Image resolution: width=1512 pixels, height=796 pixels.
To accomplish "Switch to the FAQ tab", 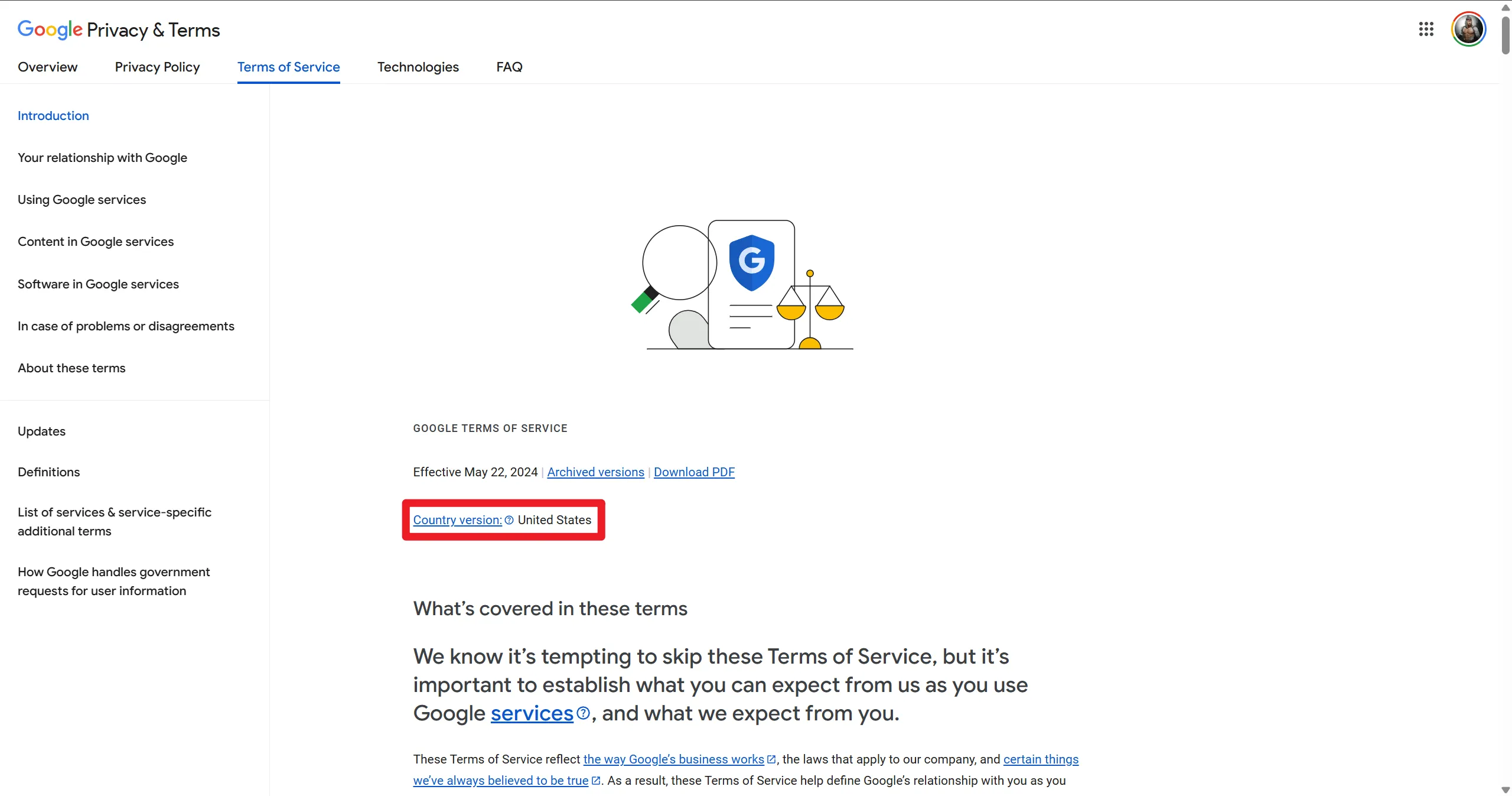I will [x=509, y=67].
